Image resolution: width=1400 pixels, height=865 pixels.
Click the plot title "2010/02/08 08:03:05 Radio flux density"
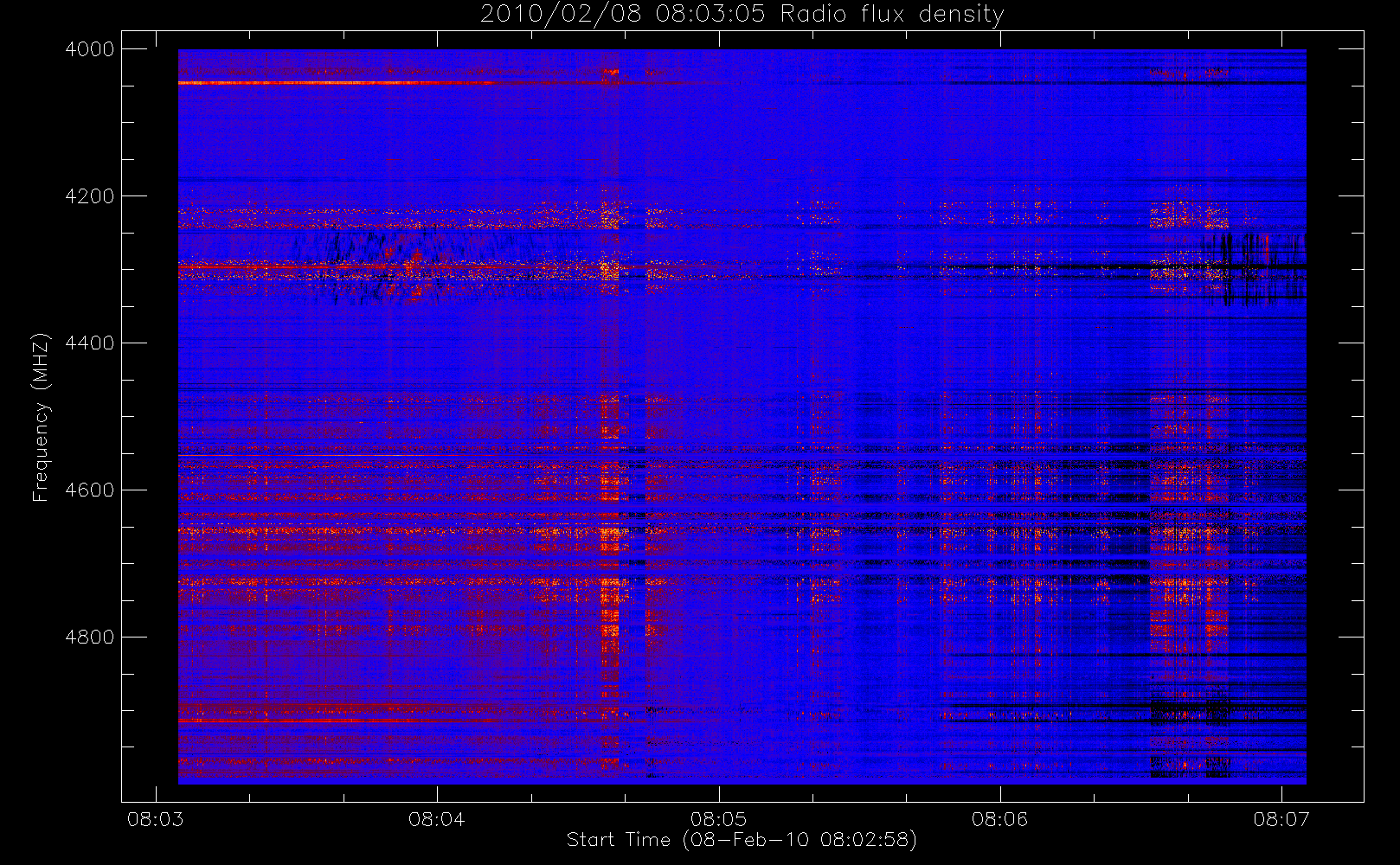click(x=742, y=15)
